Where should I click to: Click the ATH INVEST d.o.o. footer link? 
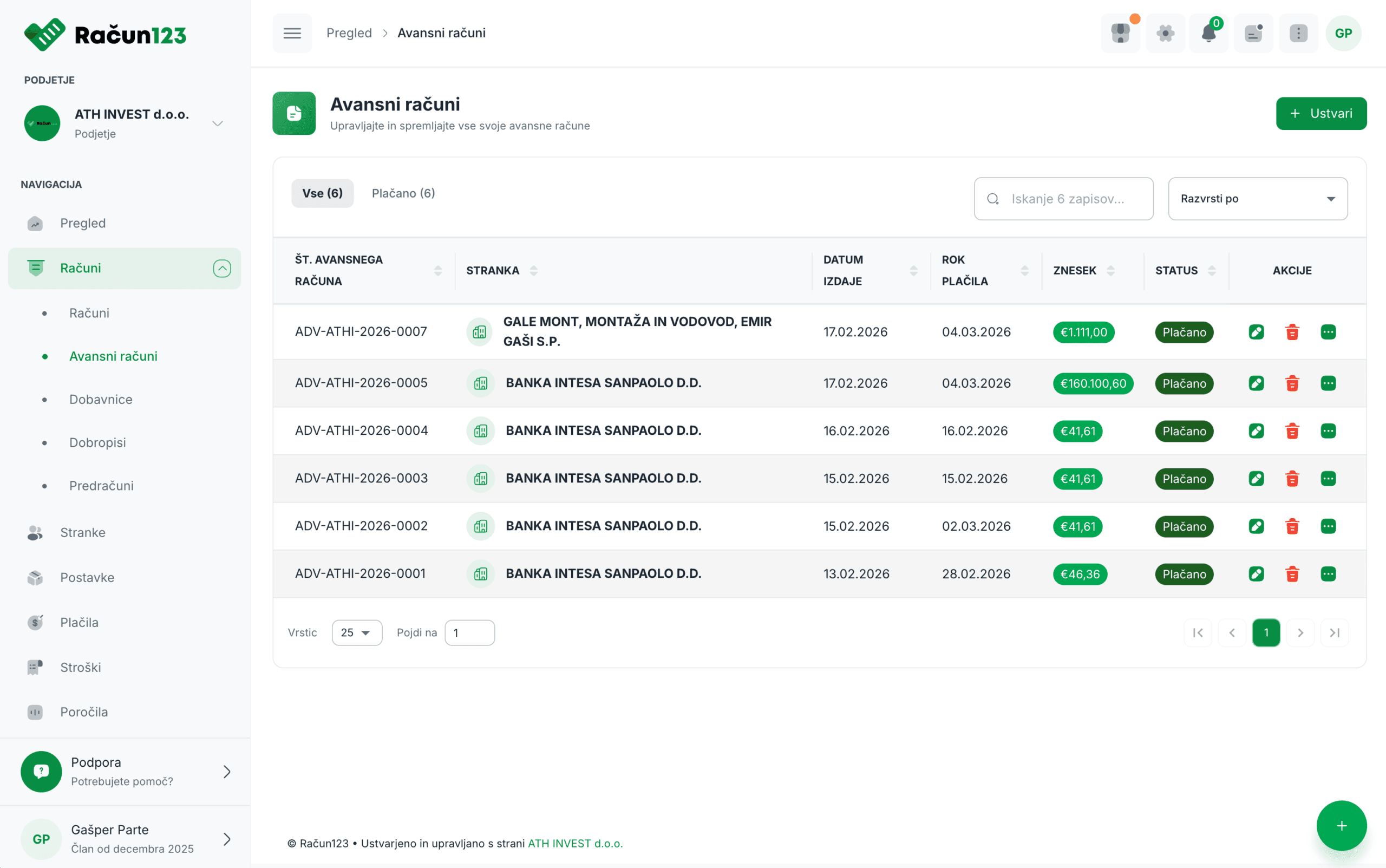[x=574, y=843]
